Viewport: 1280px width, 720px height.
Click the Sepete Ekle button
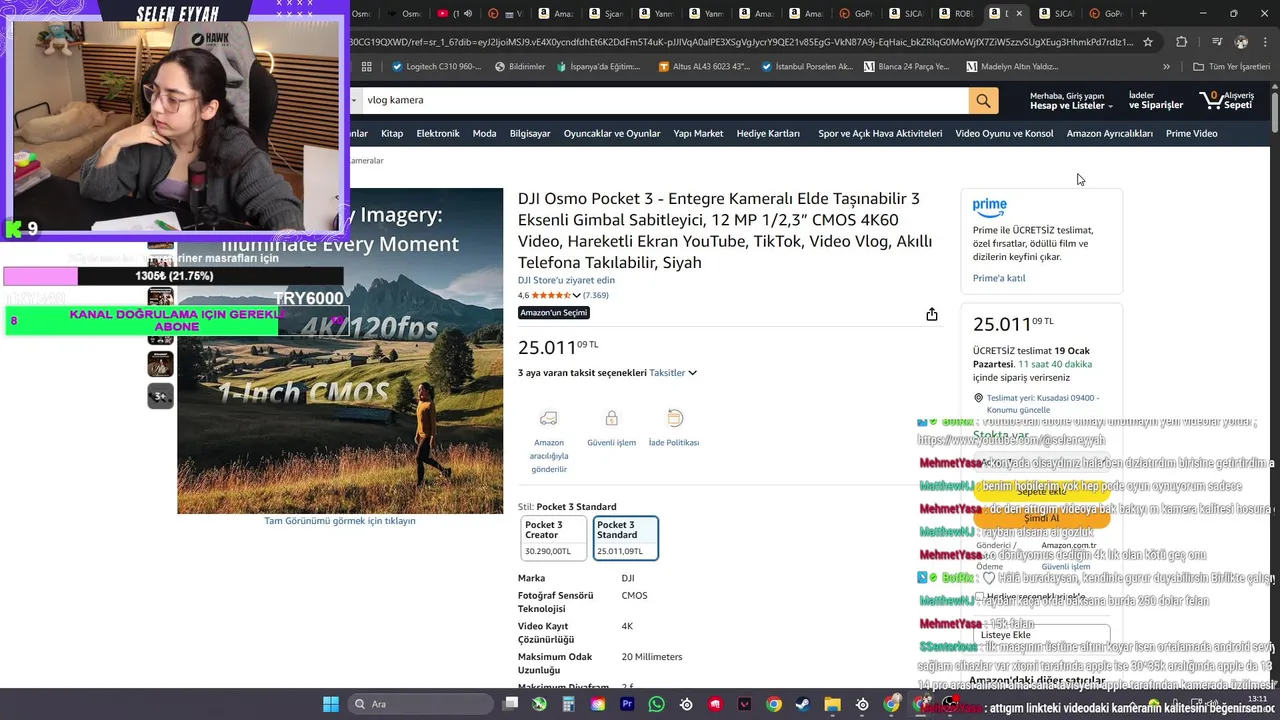(x=1041, y=491)
